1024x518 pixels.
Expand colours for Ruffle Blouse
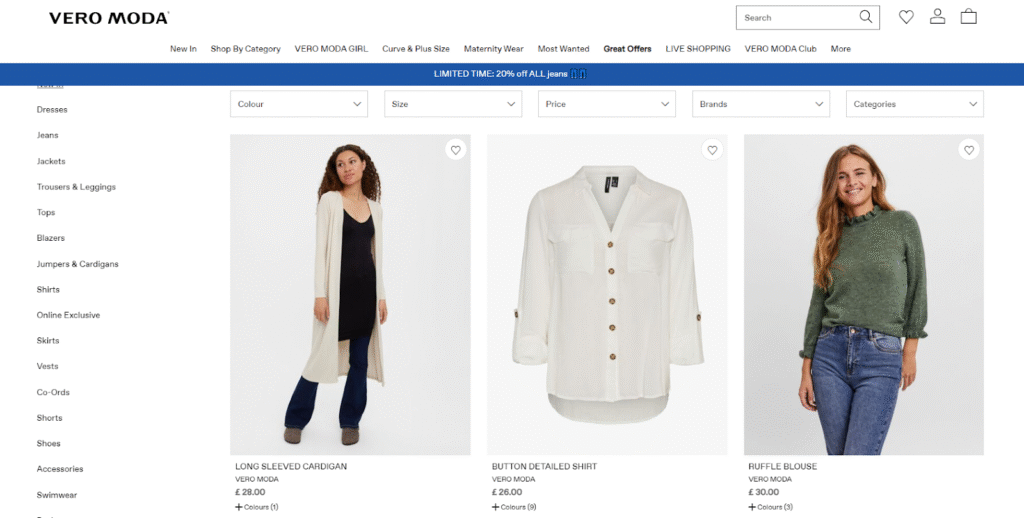click(770, 507)
